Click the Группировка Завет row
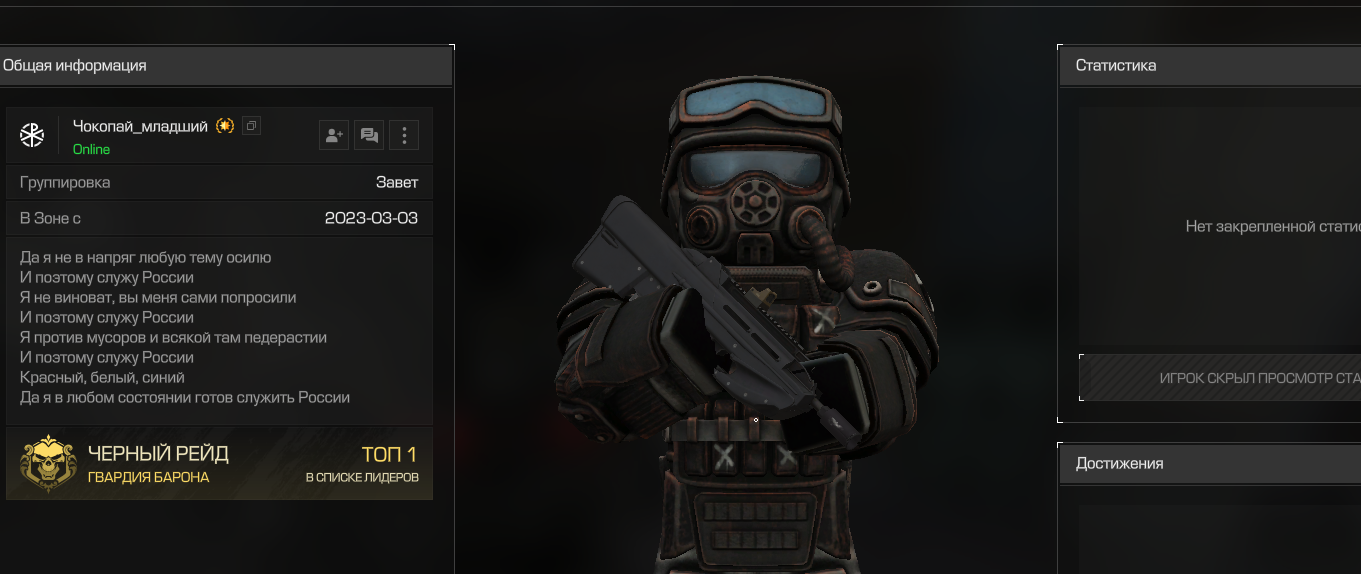Image resolution: width=1361 pixels, height=574 pixels. coord(219,182)
